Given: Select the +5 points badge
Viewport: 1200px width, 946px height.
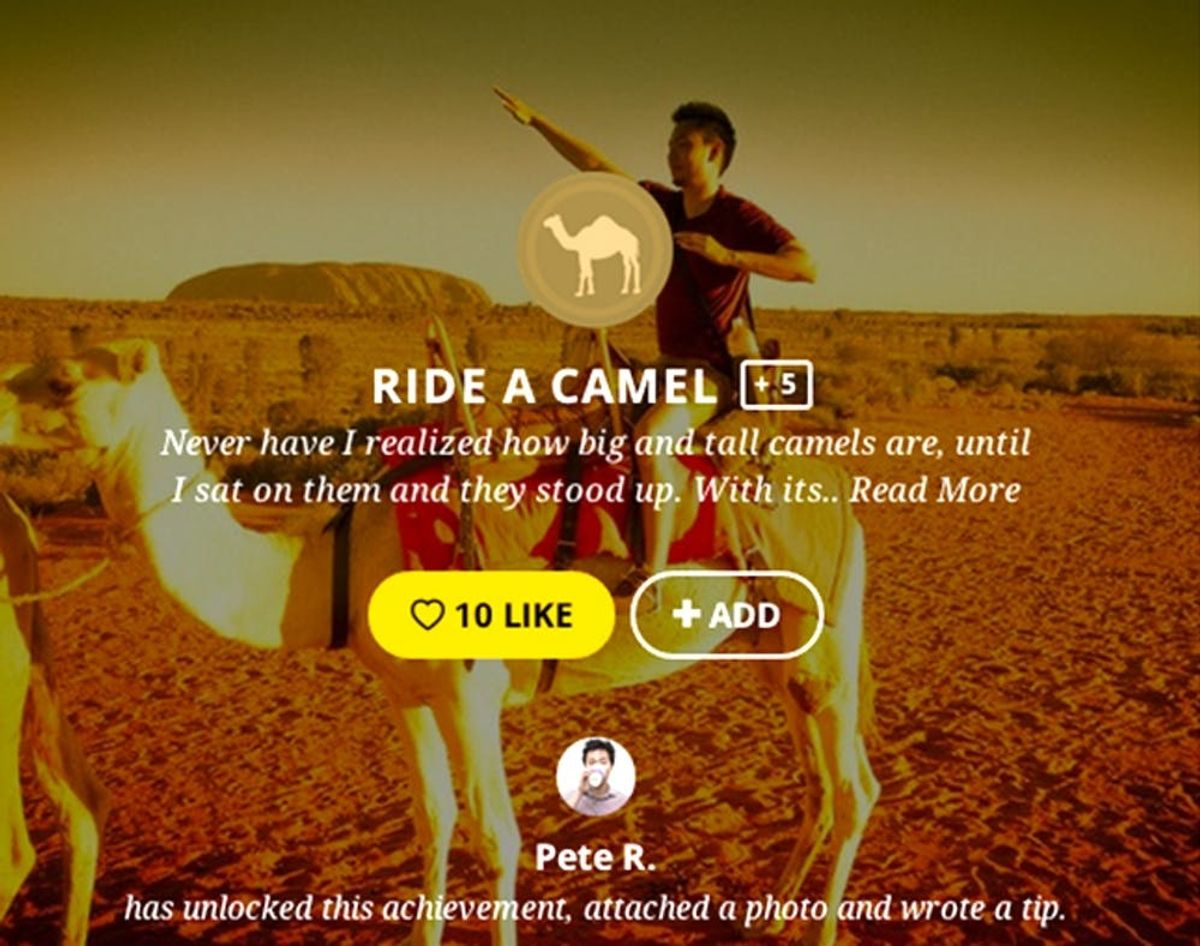Looking at the screenshot, I should (776, 385).
